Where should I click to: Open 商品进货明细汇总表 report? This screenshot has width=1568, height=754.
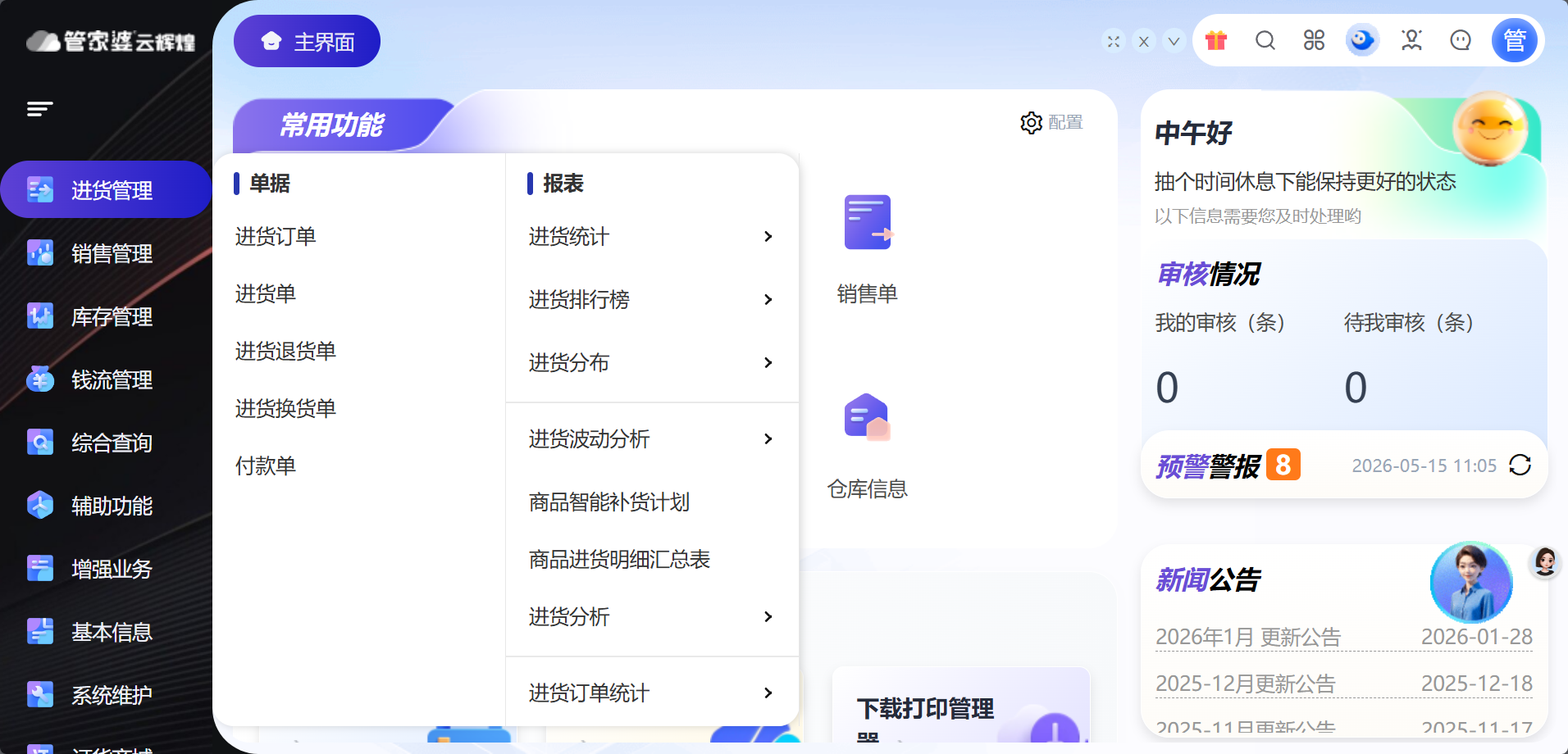pyautogui.click(x=619, y=559)
